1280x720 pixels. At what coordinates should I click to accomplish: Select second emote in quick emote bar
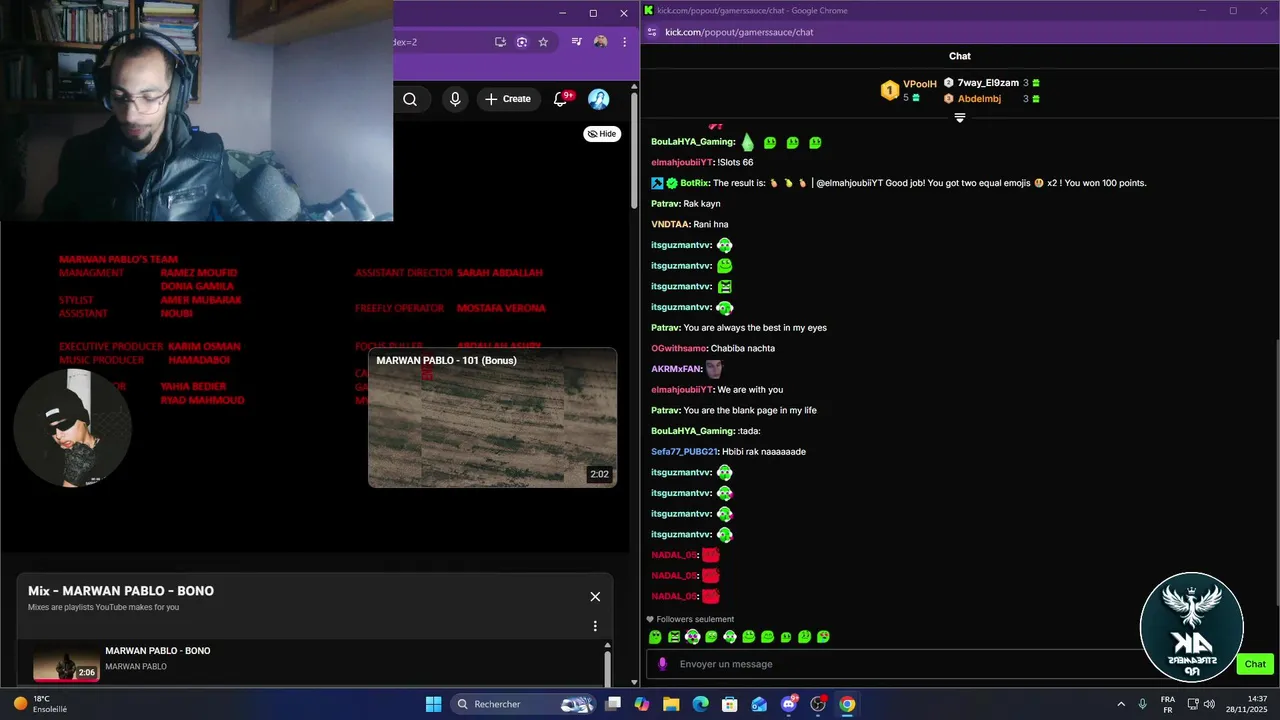tap(674, 637)
